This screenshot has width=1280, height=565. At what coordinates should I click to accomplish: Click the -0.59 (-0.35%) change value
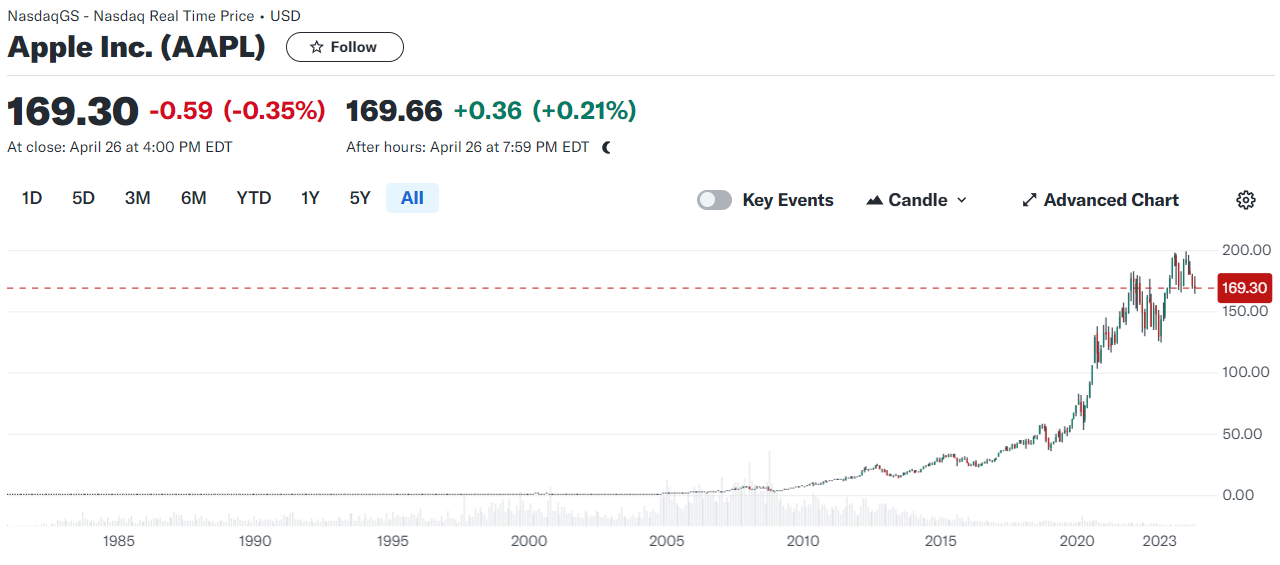[x=237, y=110]
